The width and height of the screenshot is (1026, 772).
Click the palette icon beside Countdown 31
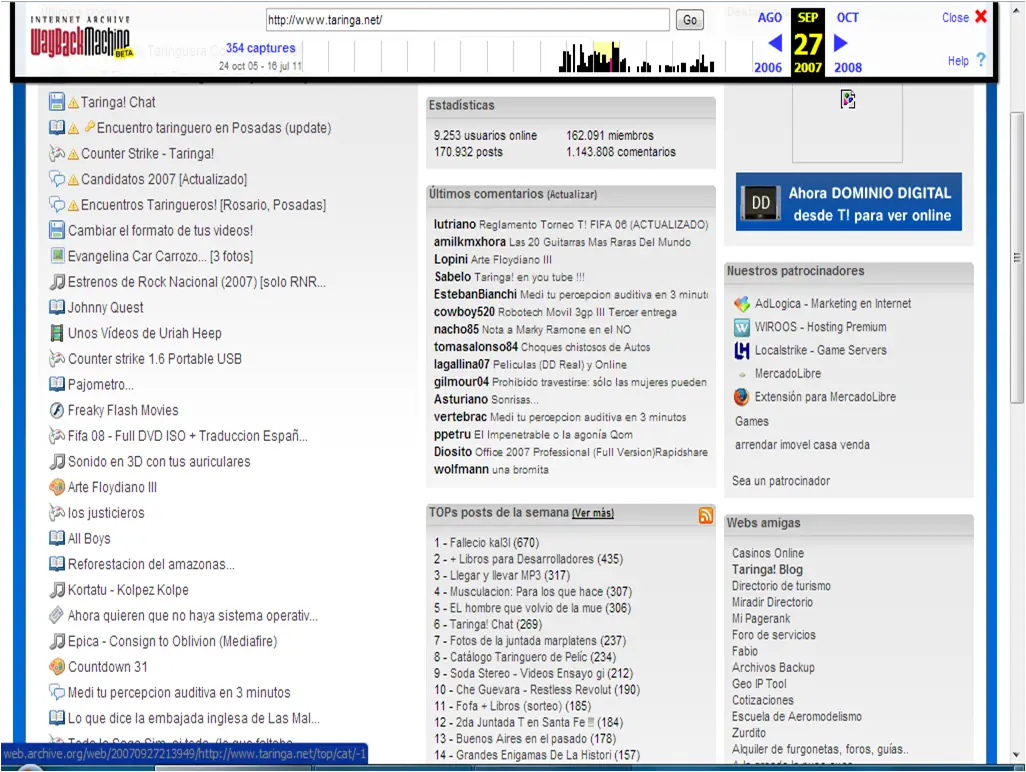(57, 667)
